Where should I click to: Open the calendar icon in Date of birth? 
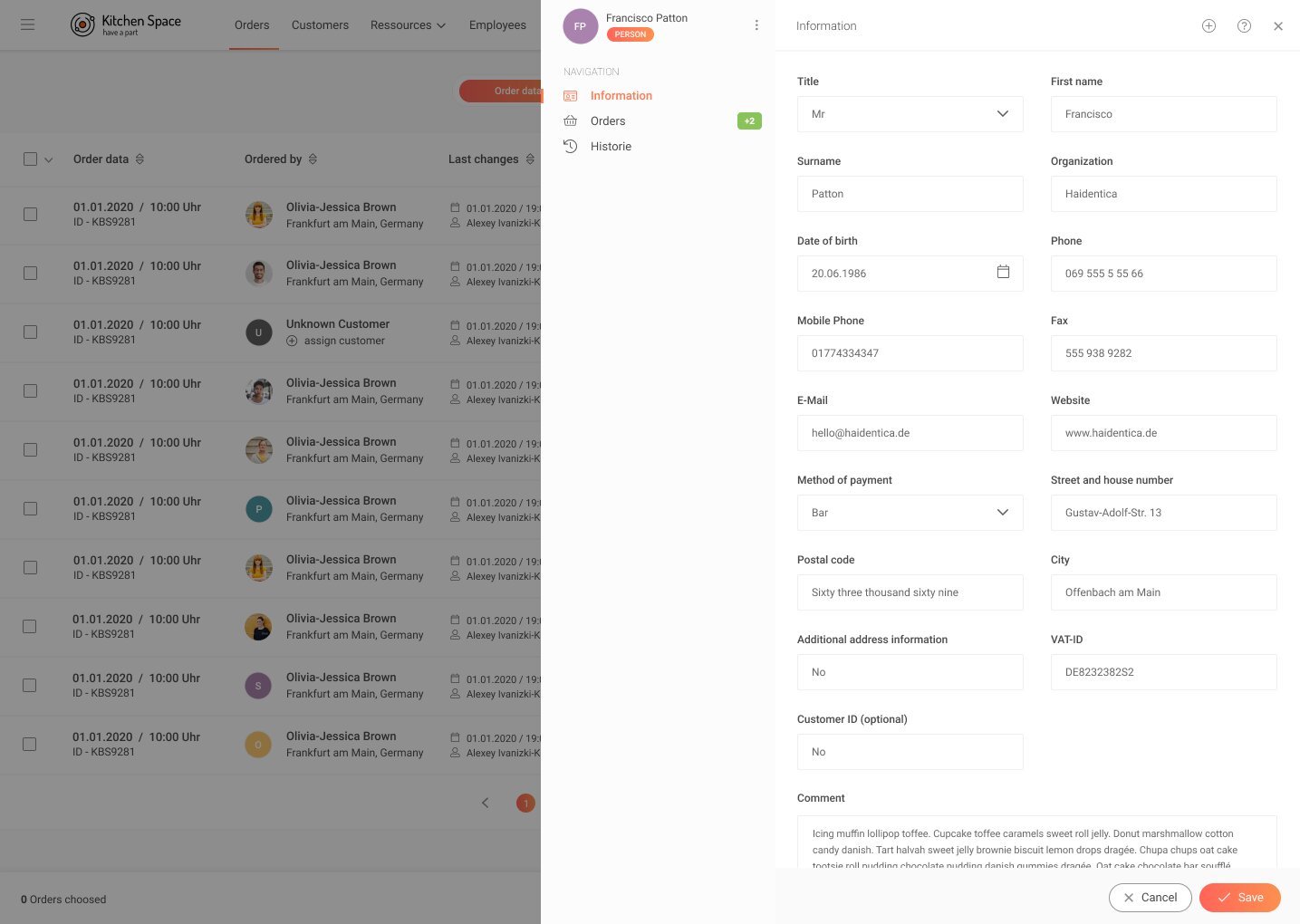[x=1003, y=272]
